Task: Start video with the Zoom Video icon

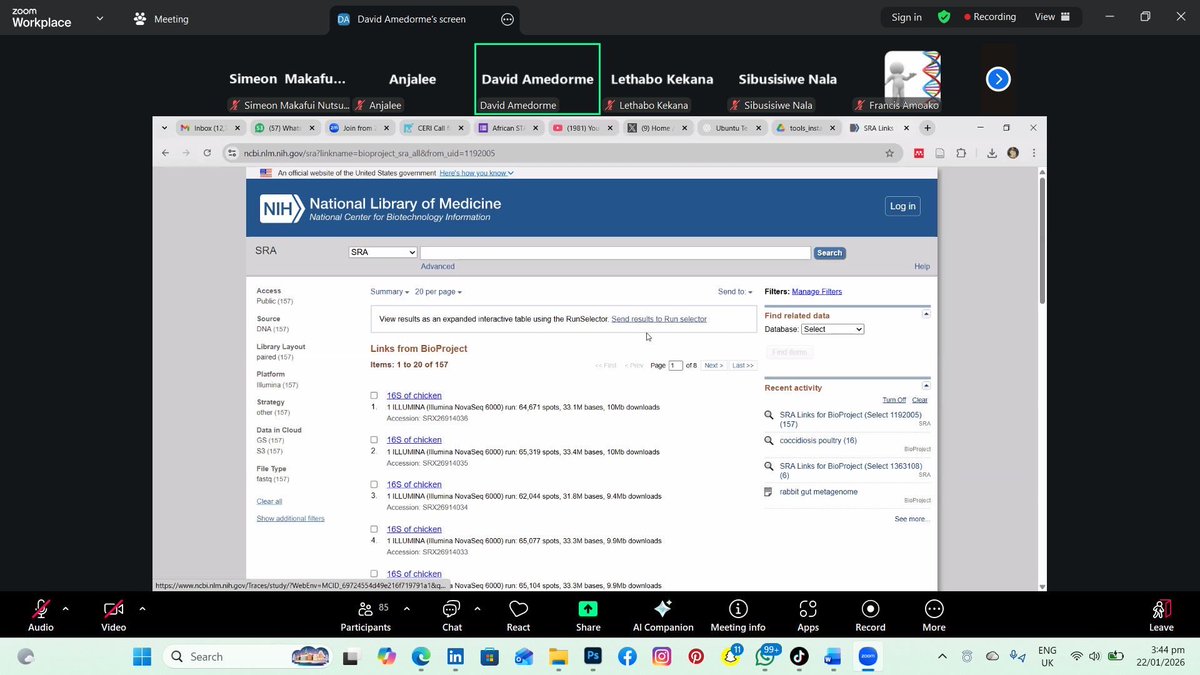Action: tap(114, 609)
